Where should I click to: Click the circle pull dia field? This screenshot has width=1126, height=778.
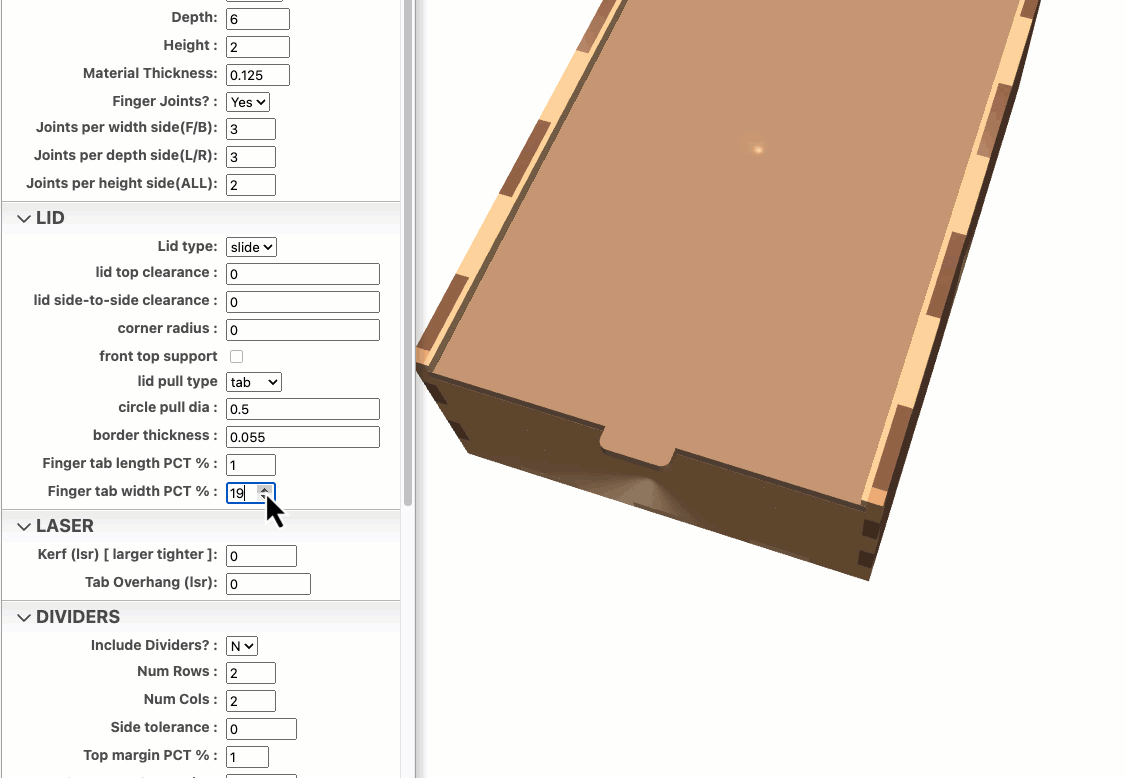(x=303, y=409)
